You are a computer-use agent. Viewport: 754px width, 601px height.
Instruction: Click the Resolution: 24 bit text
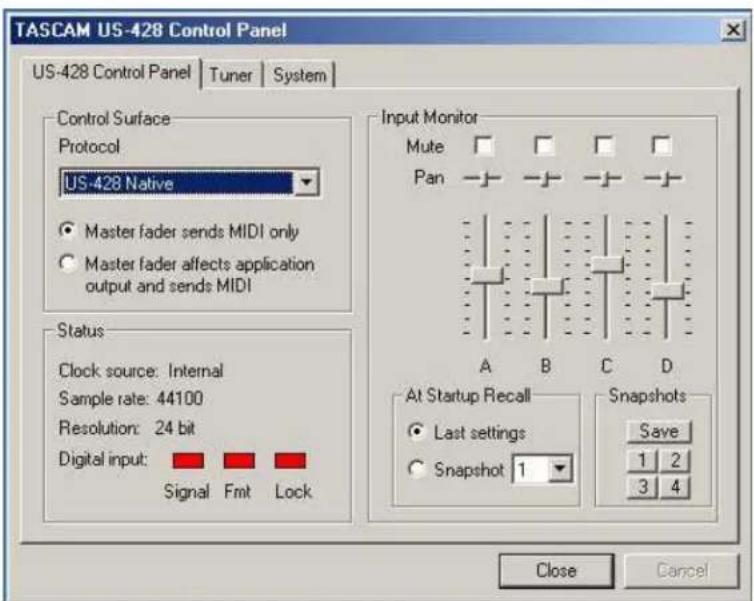click(x=126, y=427)
